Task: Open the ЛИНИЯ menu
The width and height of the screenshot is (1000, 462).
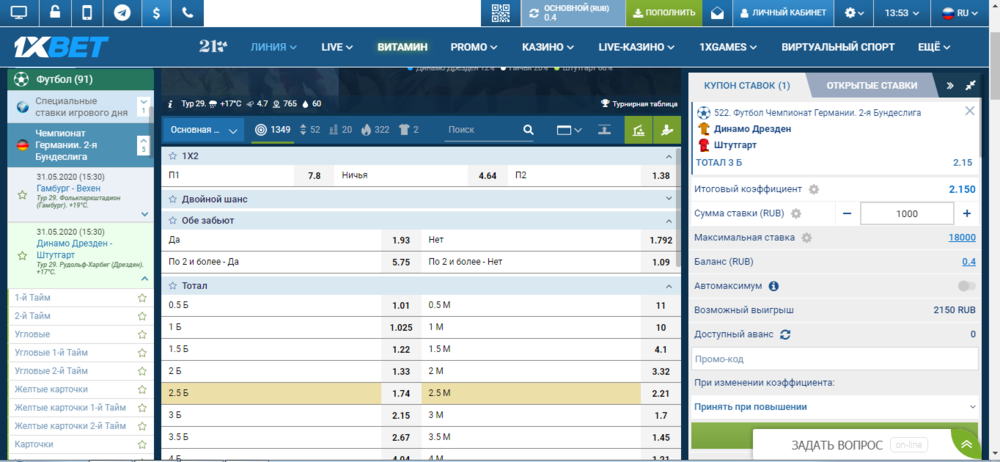Action: point(274,47)
